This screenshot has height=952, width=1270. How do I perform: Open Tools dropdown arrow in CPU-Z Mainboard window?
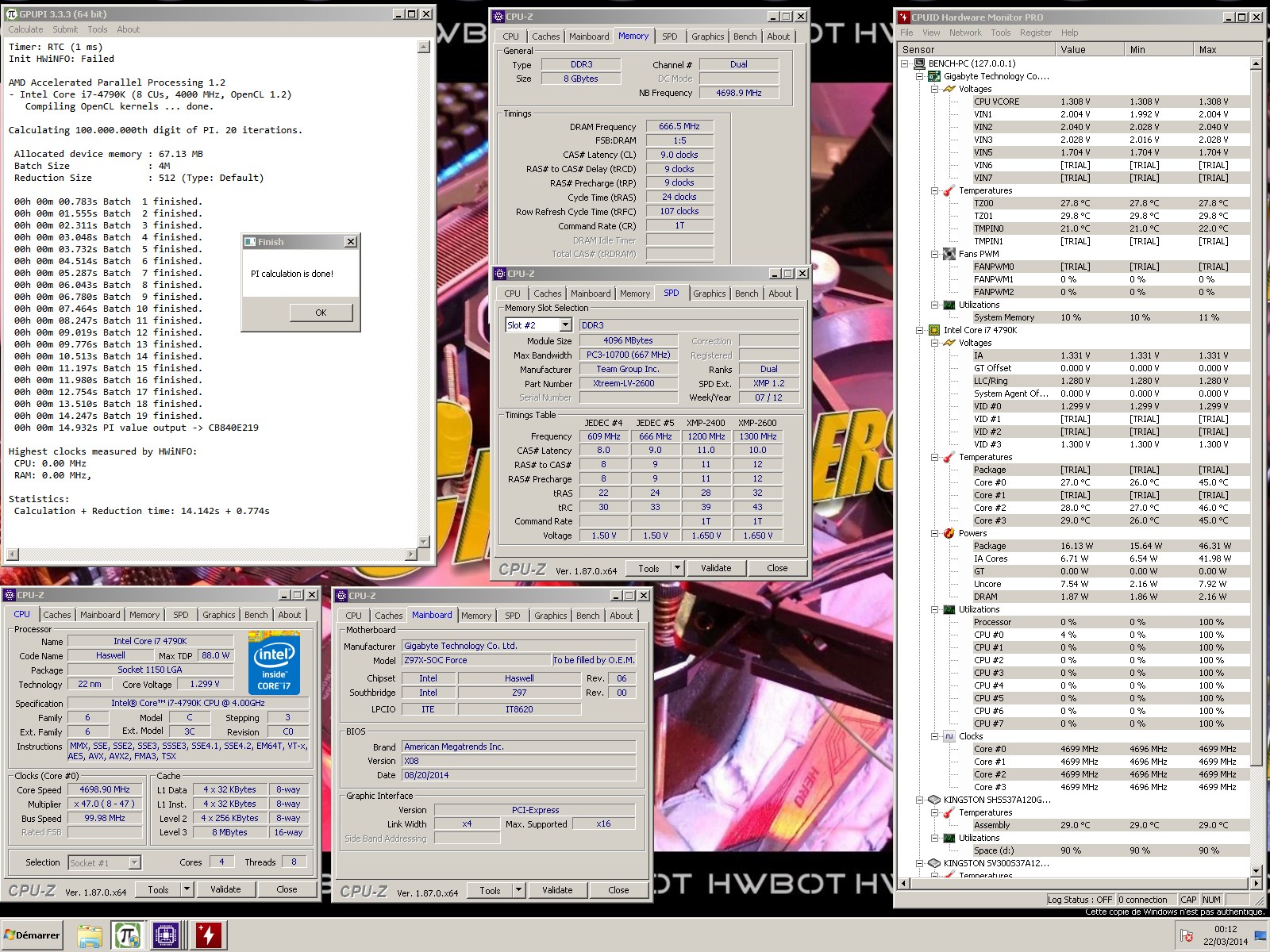pyautogui.click(x=518, y=890)
